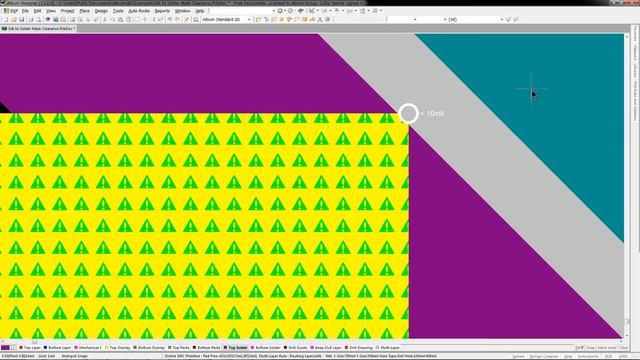Save the PCB document with the disk icon
640x360 pixels.
(x=22, y=20)
